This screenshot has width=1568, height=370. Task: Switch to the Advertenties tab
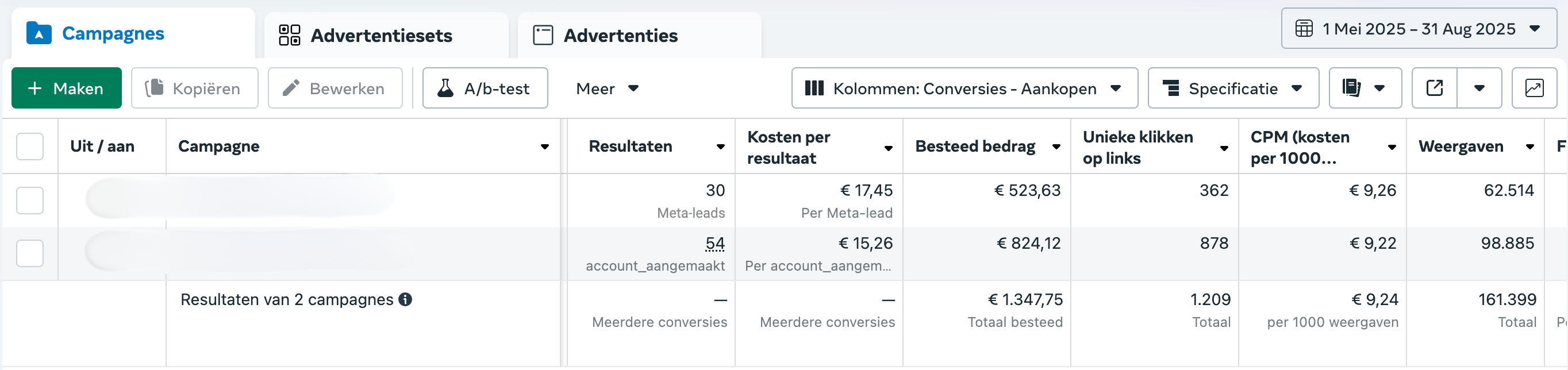point(639,35)
